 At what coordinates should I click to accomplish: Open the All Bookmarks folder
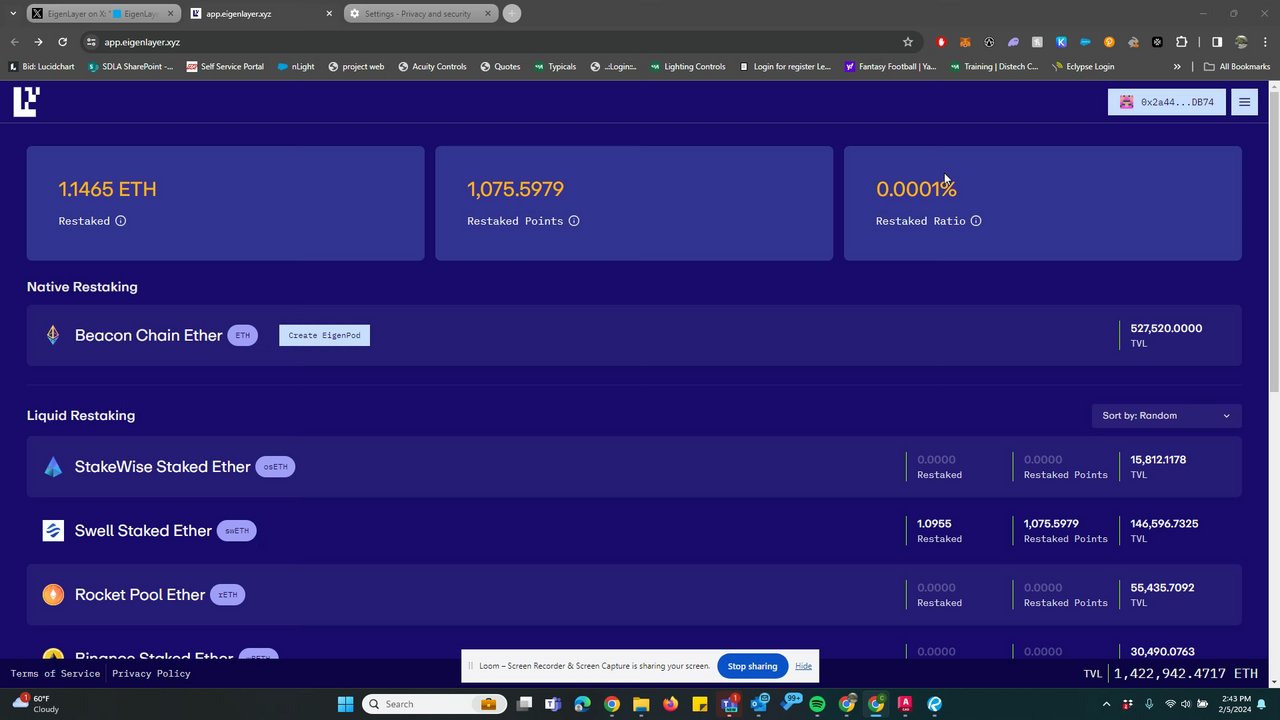click(1237, 67)
